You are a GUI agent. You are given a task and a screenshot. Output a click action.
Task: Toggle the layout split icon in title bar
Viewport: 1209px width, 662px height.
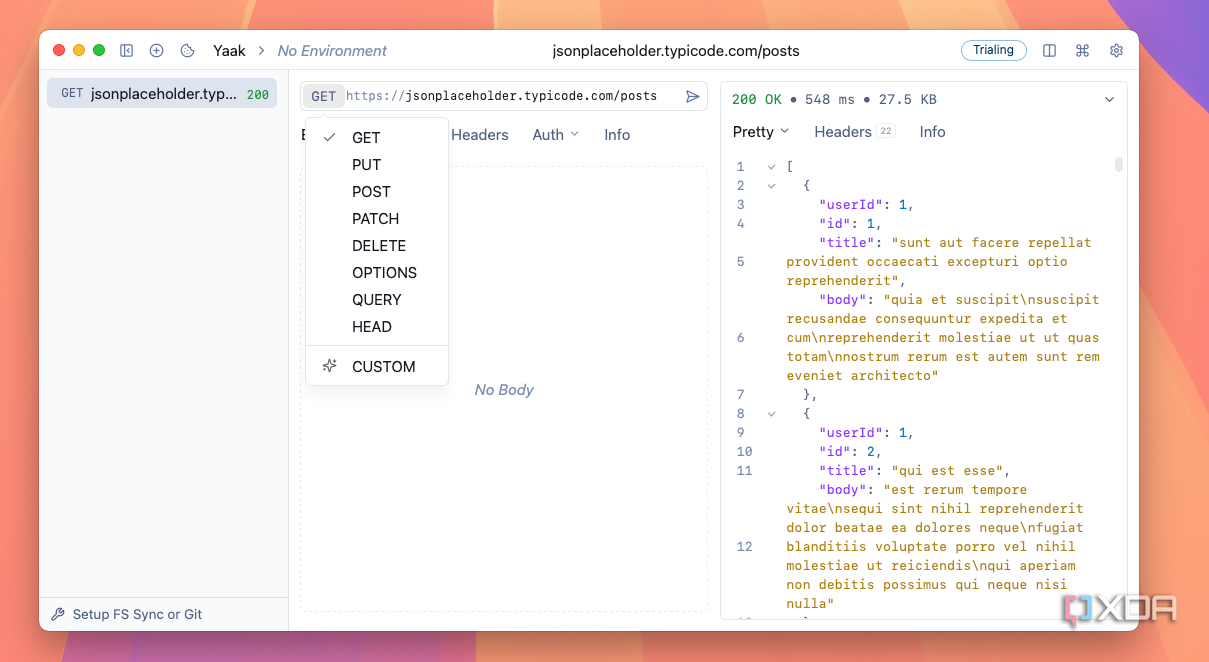1049,50
